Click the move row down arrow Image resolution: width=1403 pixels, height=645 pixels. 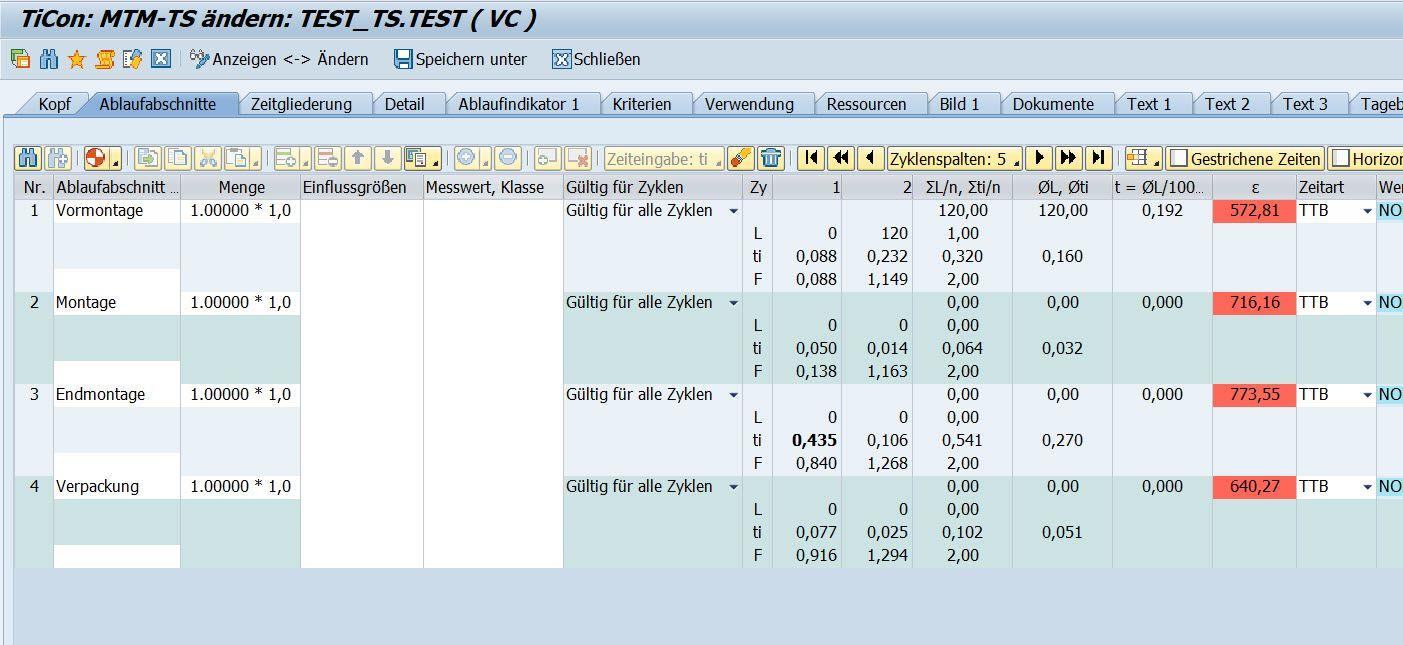coord(388,158)
